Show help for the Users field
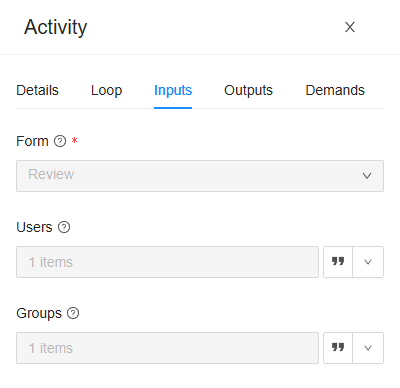This screenshot has width=400, height=388. [64, 227]
